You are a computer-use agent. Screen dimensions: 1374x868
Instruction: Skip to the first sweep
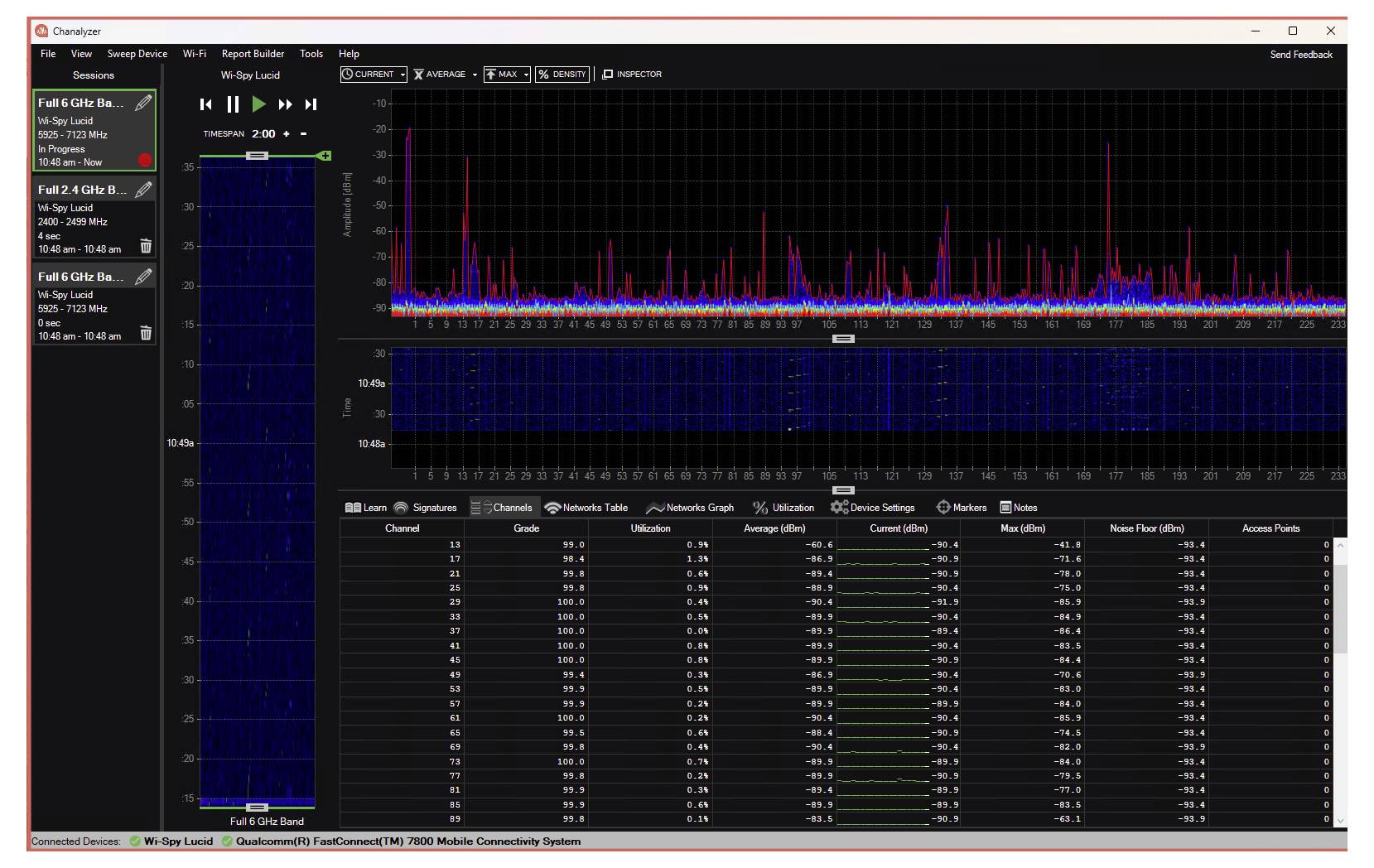click(206, 104)
